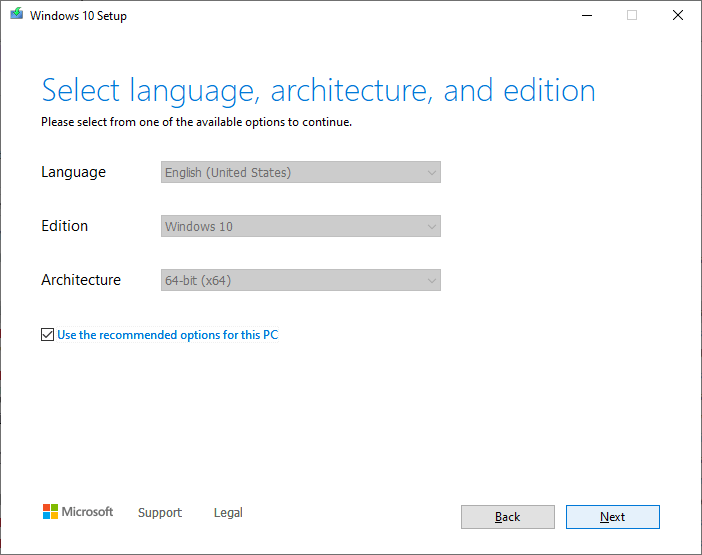Close the Windows 10 Setup window
The width and height of the screenshot is (702, 555).
coord(678,15)
